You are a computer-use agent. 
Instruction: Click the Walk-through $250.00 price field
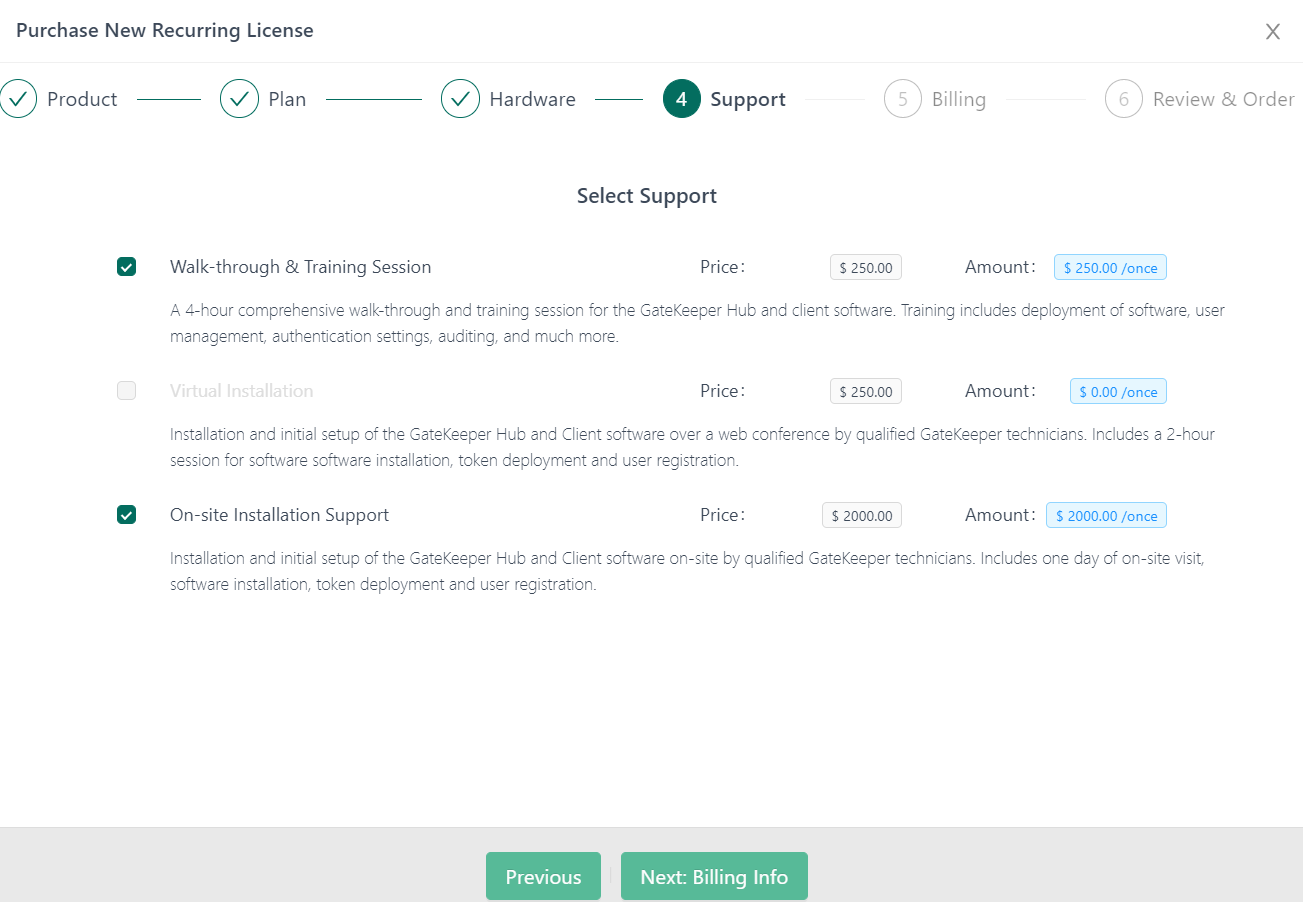[865, 268]
